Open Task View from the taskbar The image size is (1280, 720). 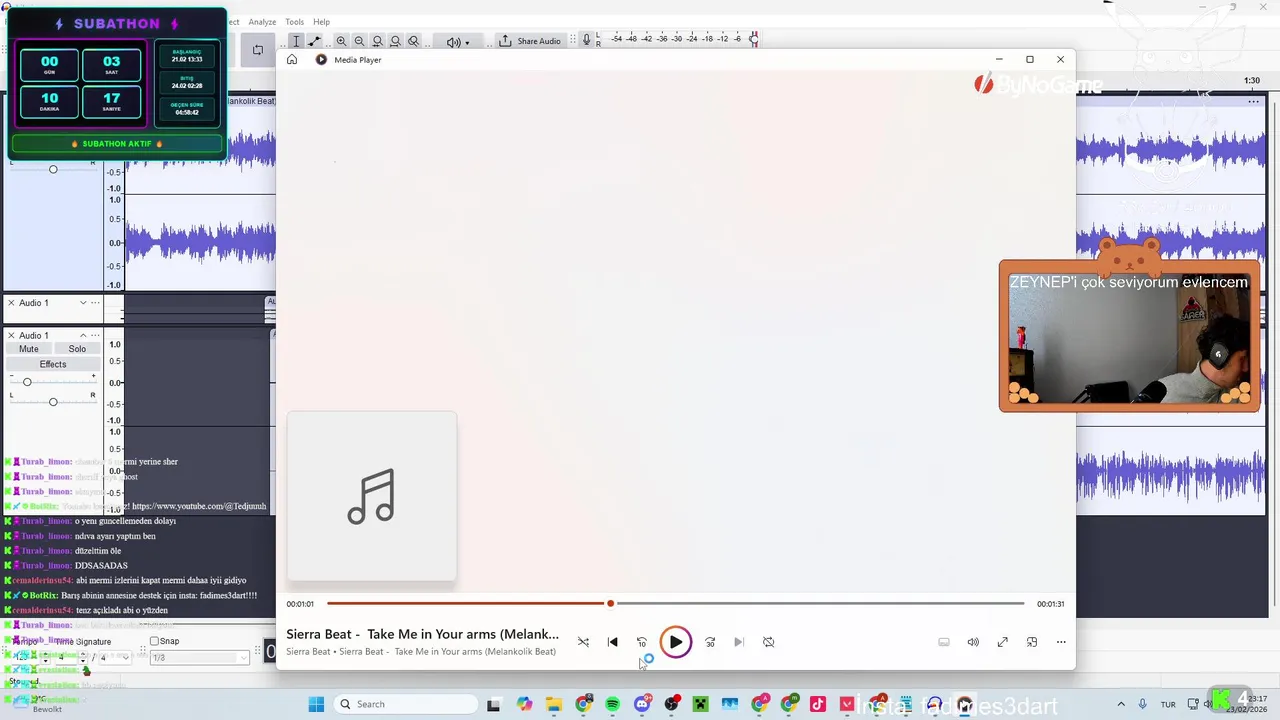point(493,704)
